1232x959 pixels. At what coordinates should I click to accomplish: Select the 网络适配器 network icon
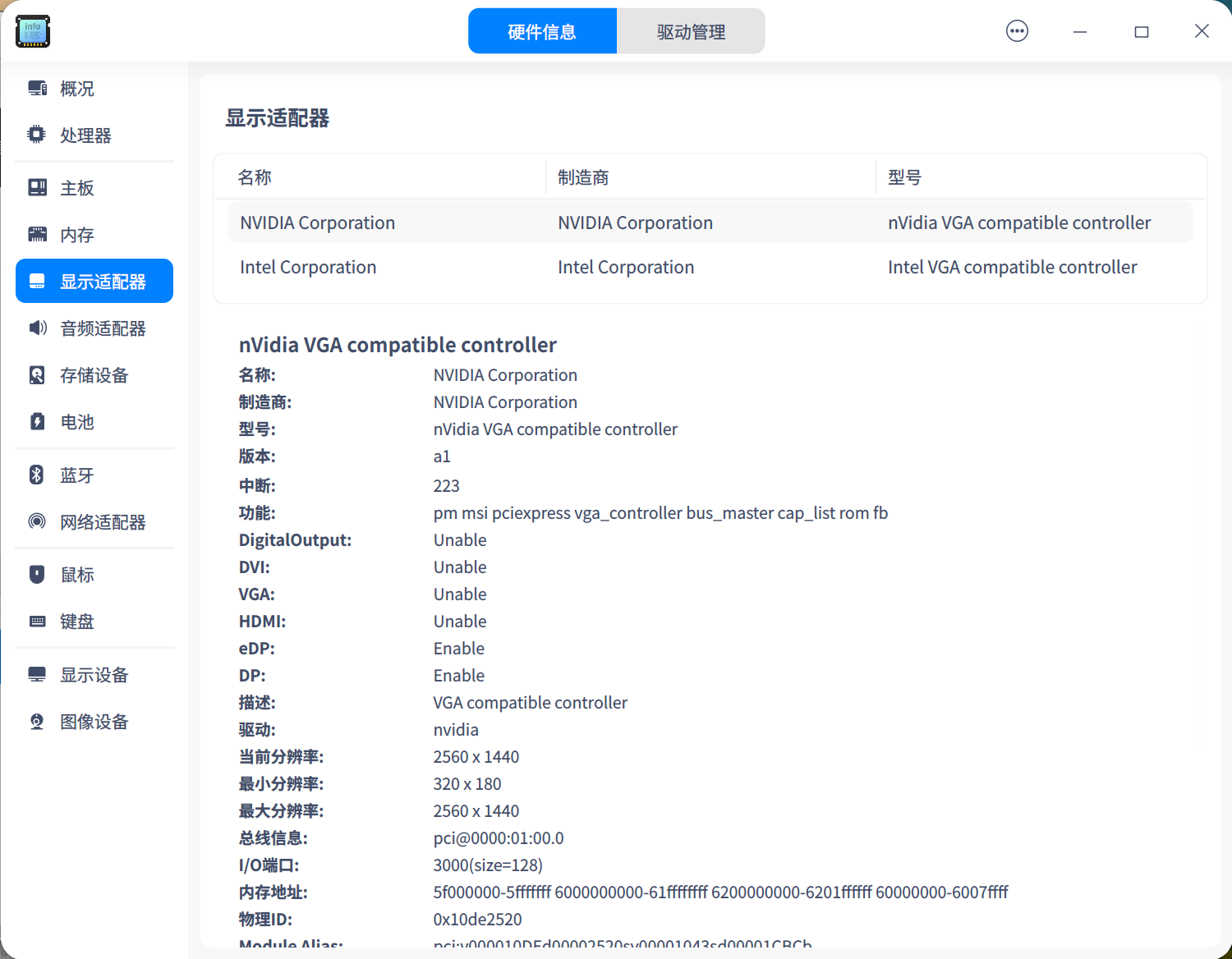(x=37, y=521)
